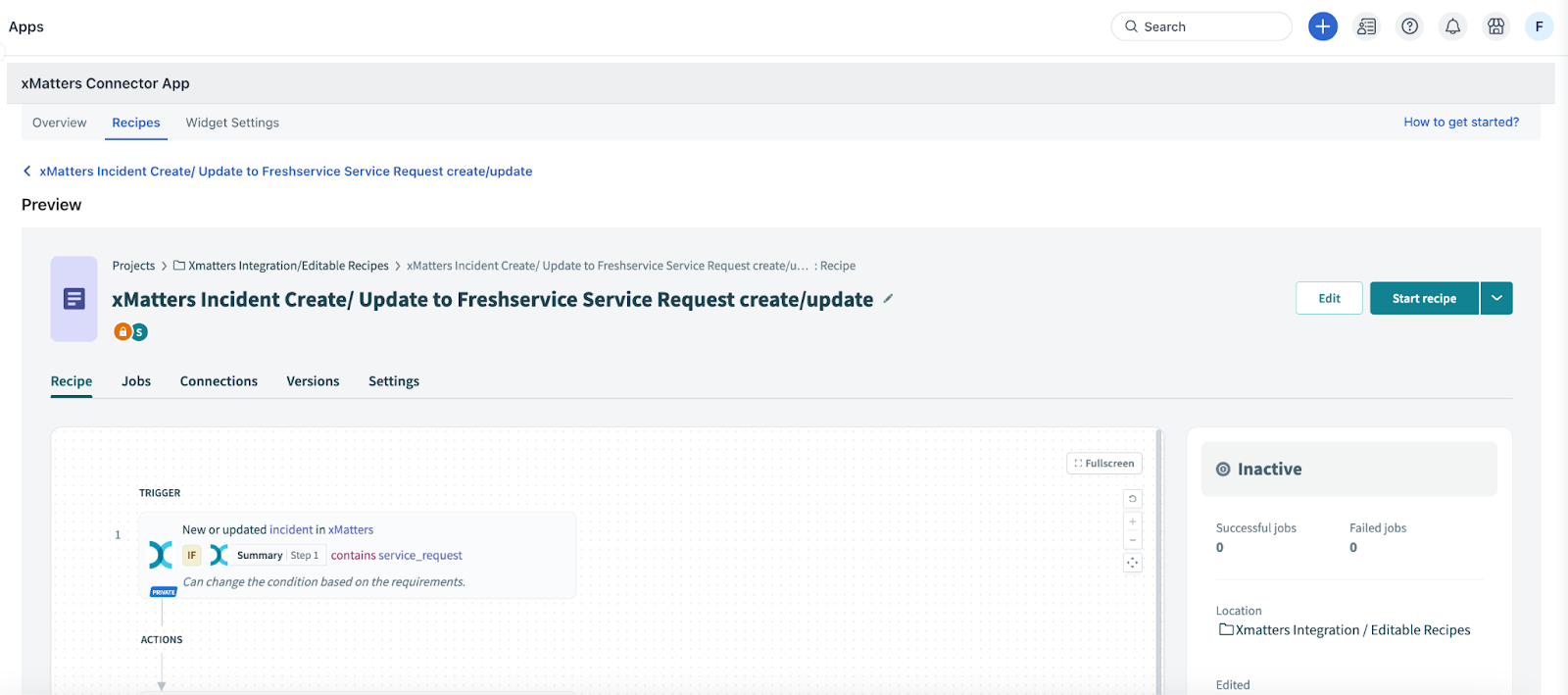
Task: Click the incident link in trigger
Action: tap(291, 529)
